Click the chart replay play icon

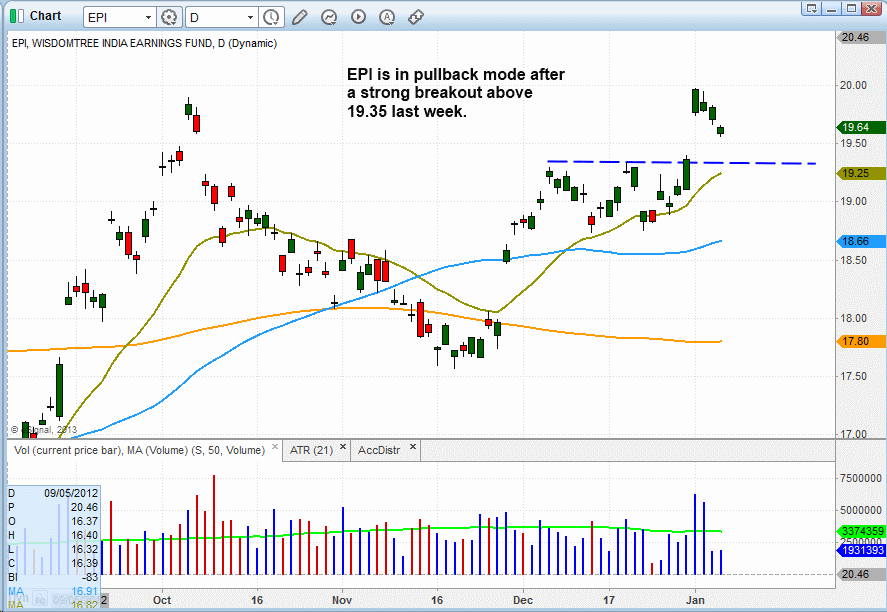coord(357,17)
